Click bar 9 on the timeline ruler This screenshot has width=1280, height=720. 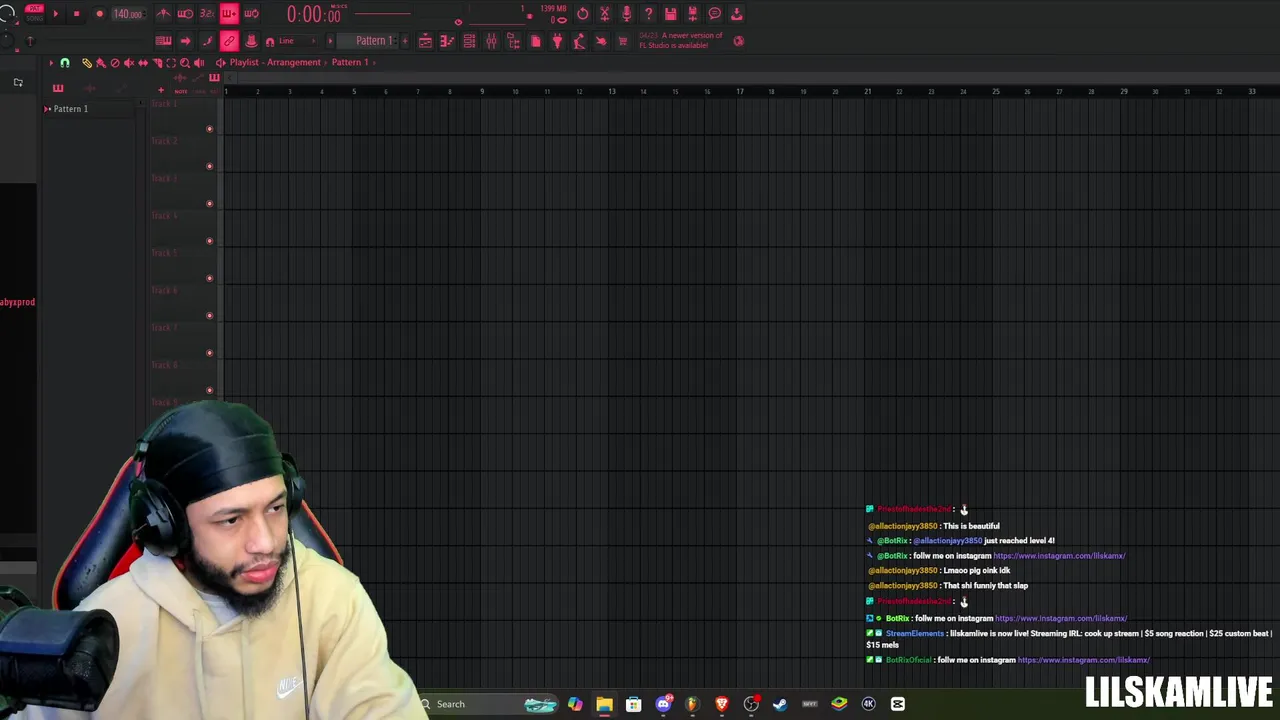482,91
